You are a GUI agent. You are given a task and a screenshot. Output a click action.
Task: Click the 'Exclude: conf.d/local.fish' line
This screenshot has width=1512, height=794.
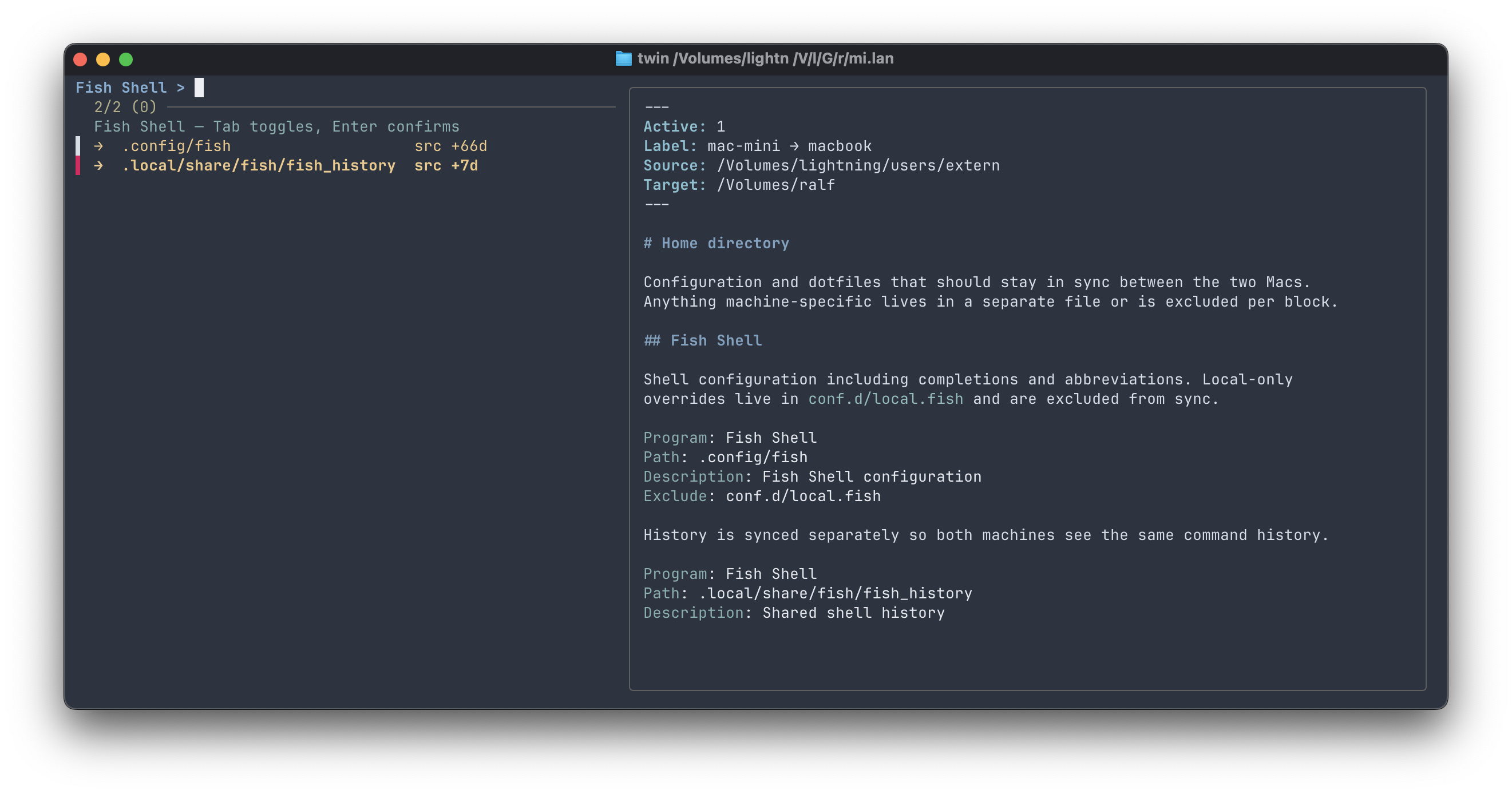pyautogui.click(x=762, y=497)
